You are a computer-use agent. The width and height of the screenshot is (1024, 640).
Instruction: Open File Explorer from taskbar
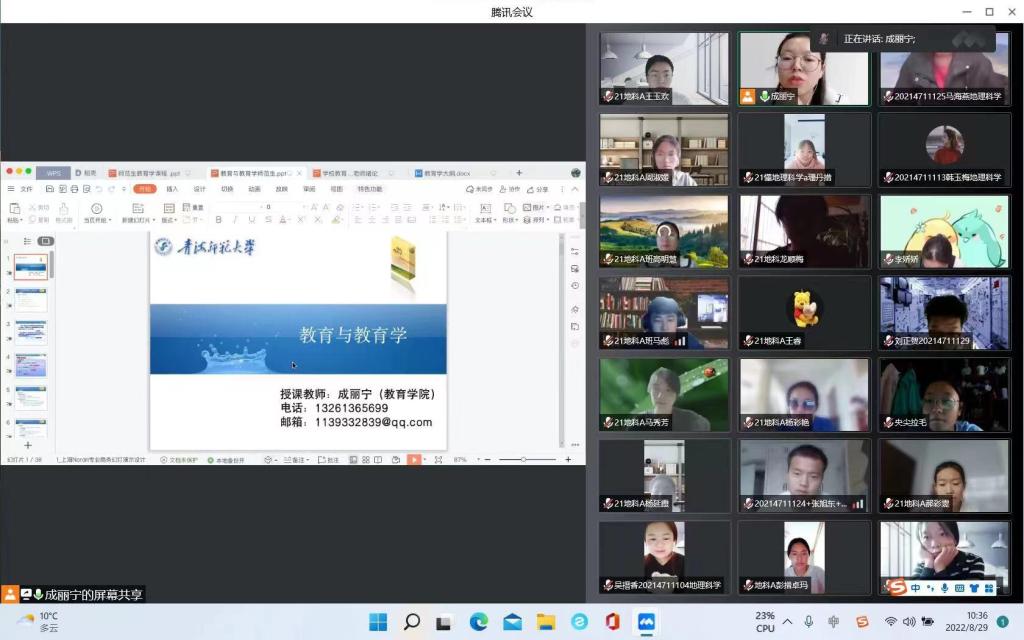click(546, 622)
